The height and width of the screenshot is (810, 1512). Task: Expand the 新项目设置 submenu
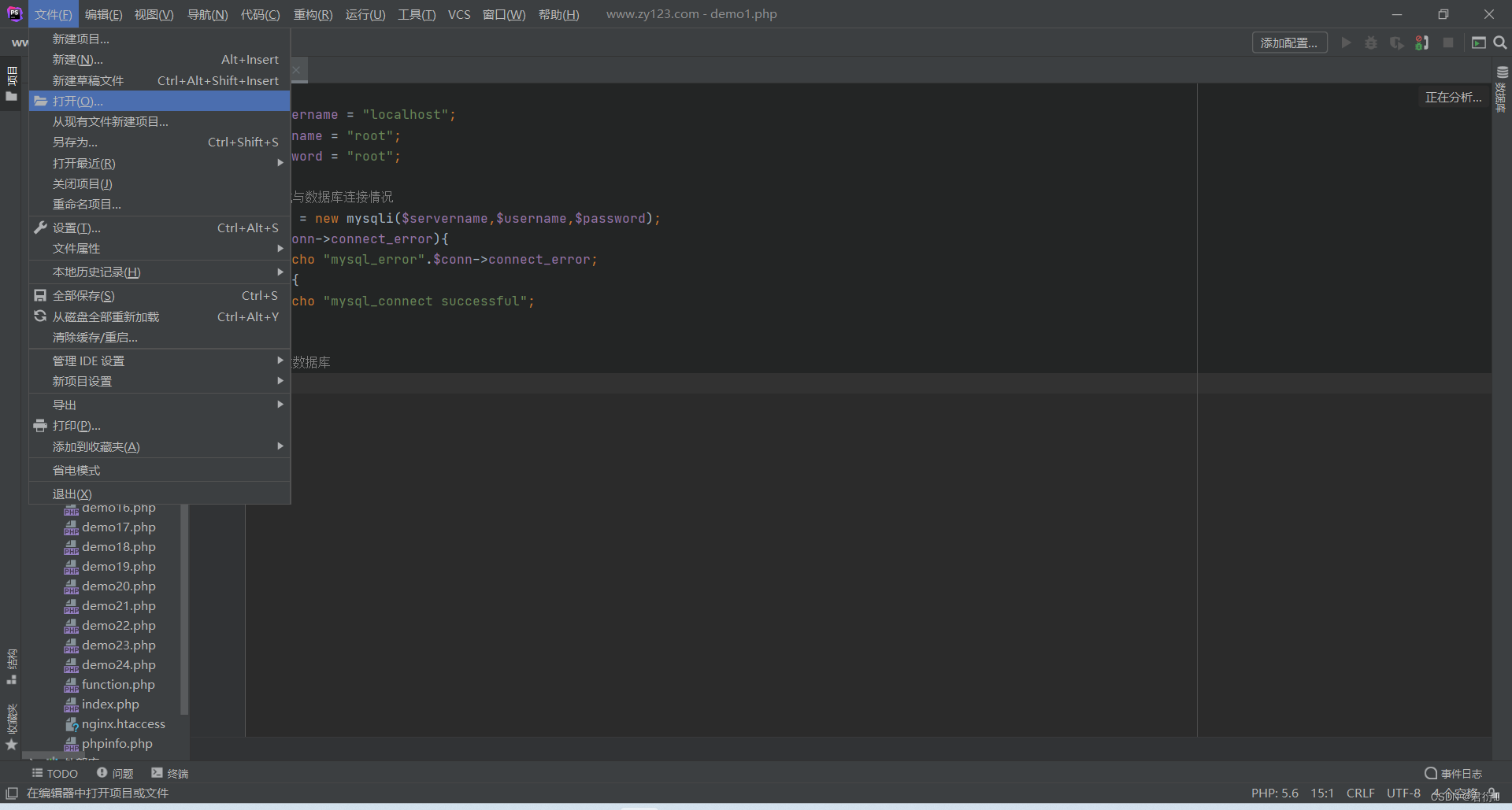coord(160,381)
